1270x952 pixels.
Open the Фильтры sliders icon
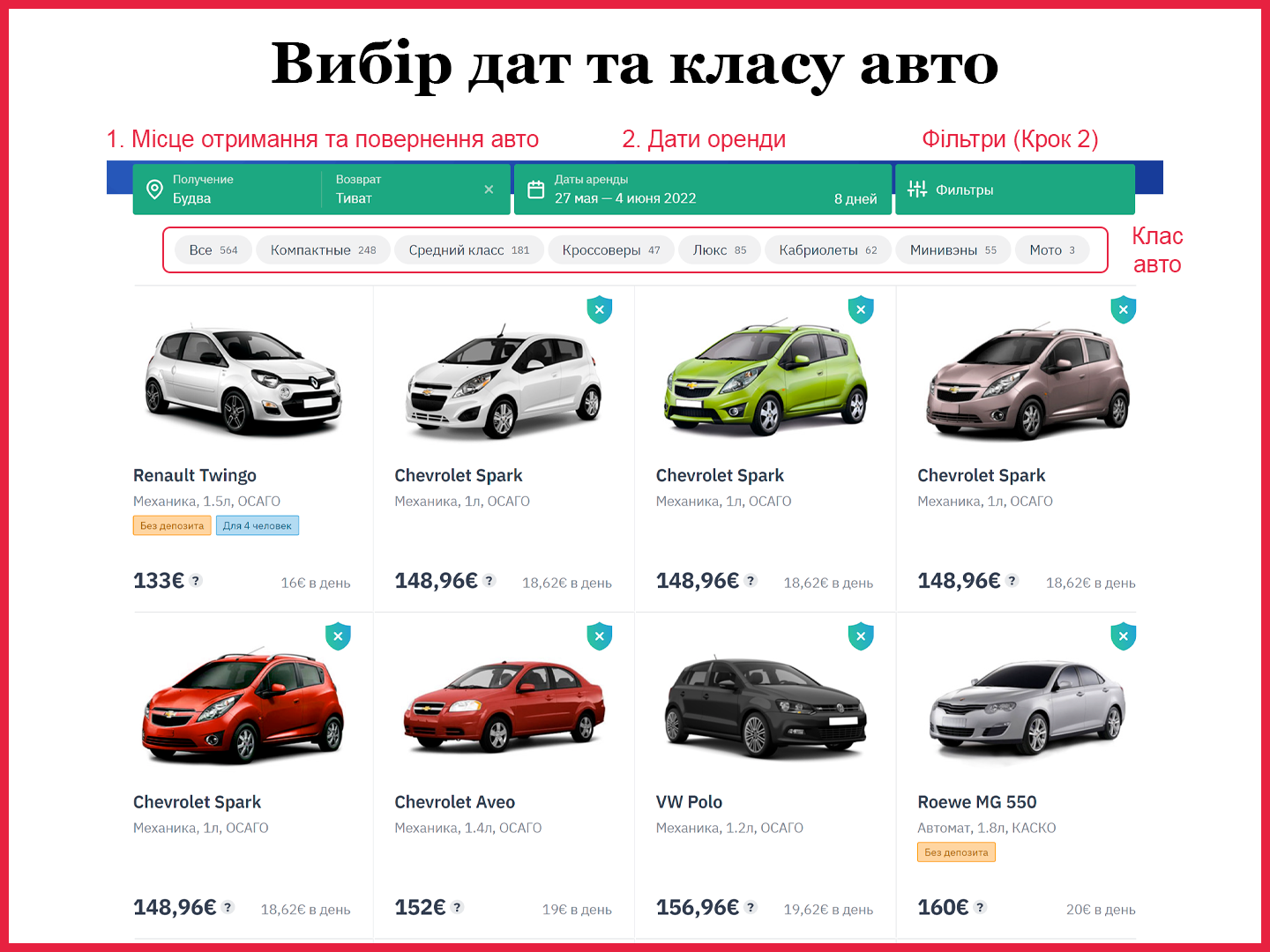tap(917, 190)
